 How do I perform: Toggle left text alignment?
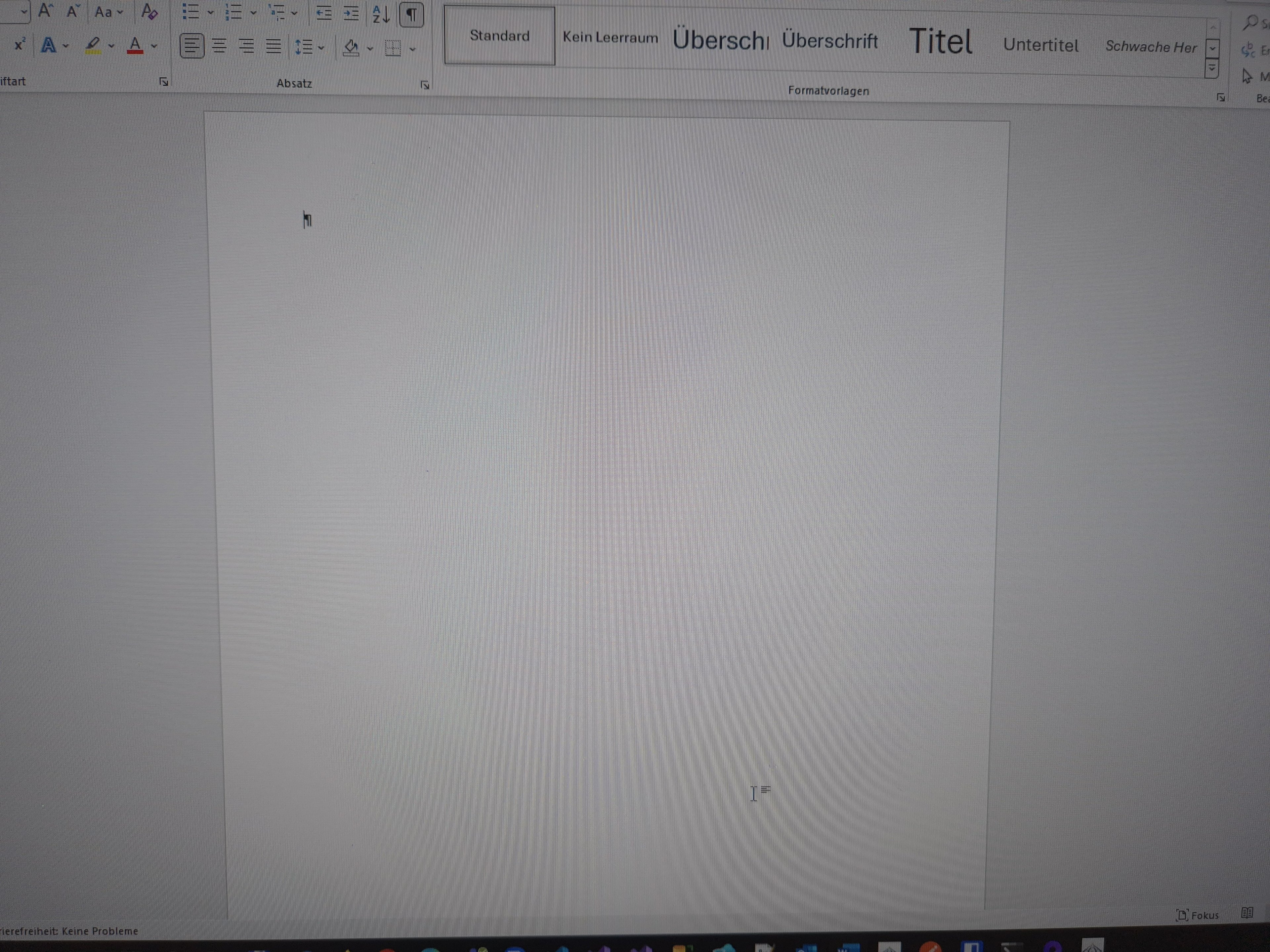click(x=192, y=46)
